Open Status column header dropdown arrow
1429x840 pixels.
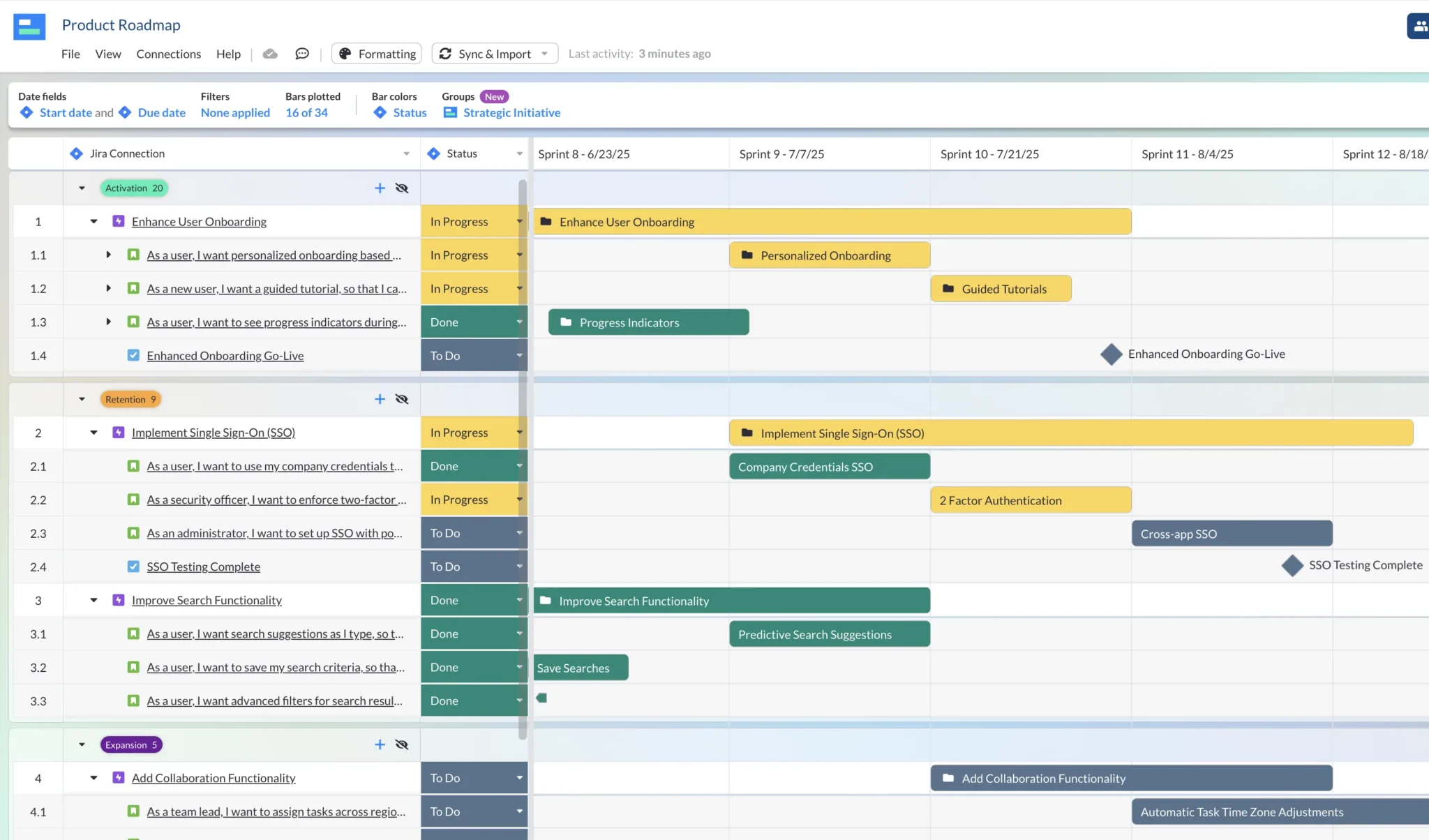[519, 153]
